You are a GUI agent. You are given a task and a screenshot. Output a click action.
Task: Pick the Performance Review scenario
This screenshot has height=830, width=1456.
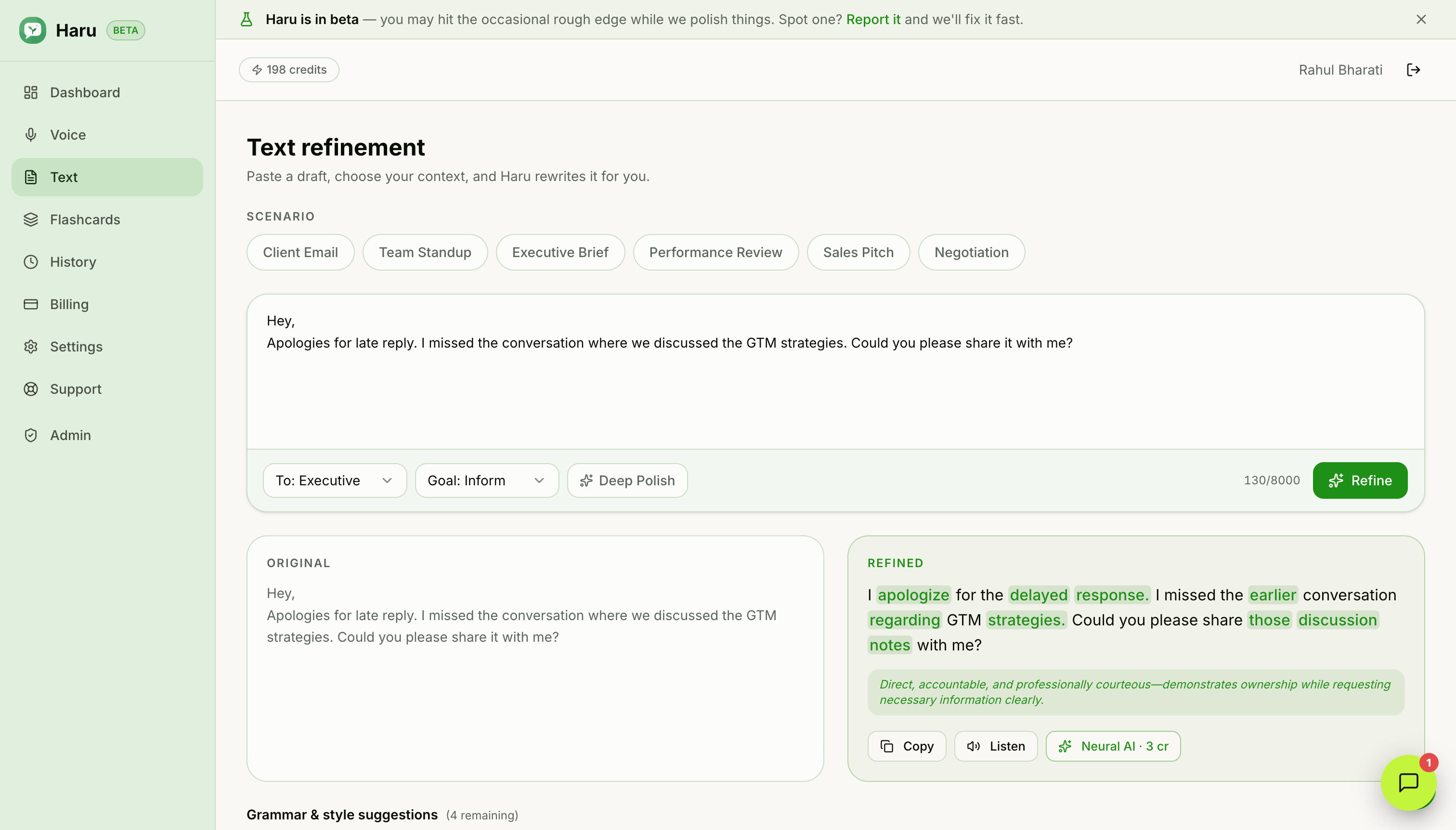(x=715, y=252)
